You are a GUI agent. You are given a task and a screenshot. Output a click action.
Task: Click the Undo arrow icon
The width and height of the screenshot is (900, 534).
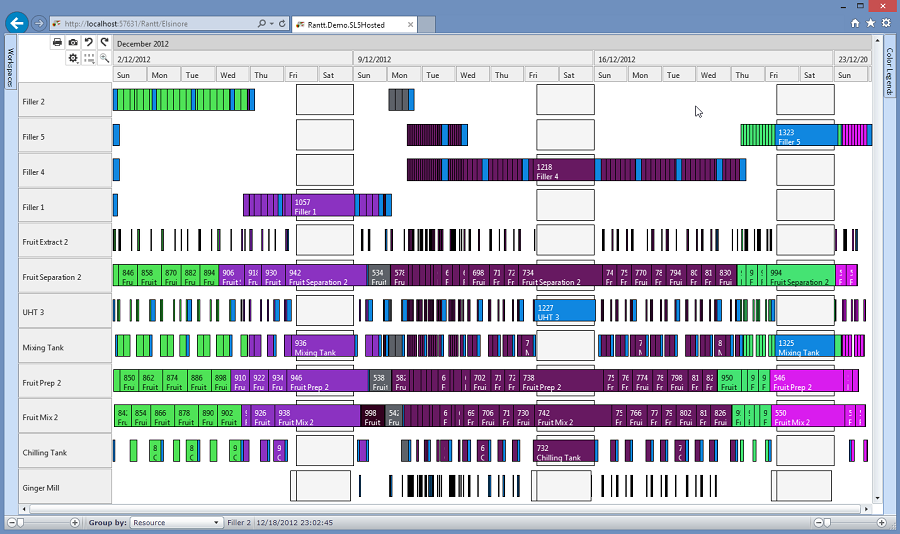coord(89,43)
